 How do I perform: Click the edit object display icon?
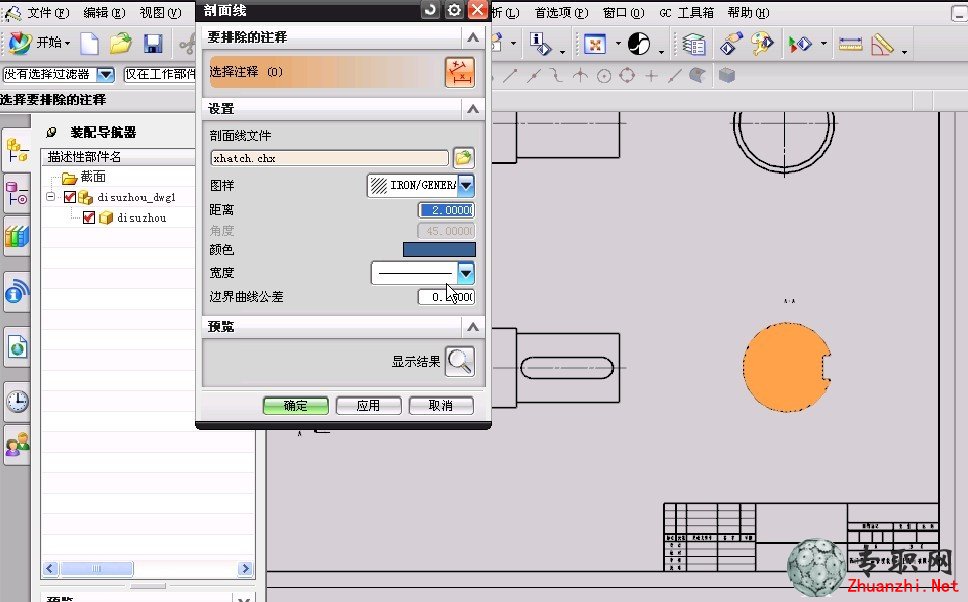(731, 44)
